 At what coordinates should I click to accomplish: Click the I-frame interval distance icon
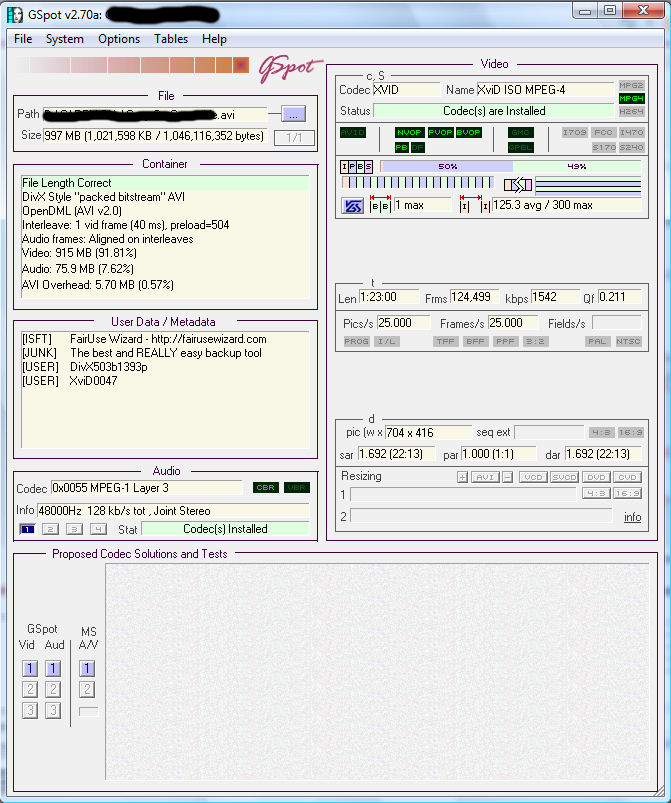click(475, 204)
